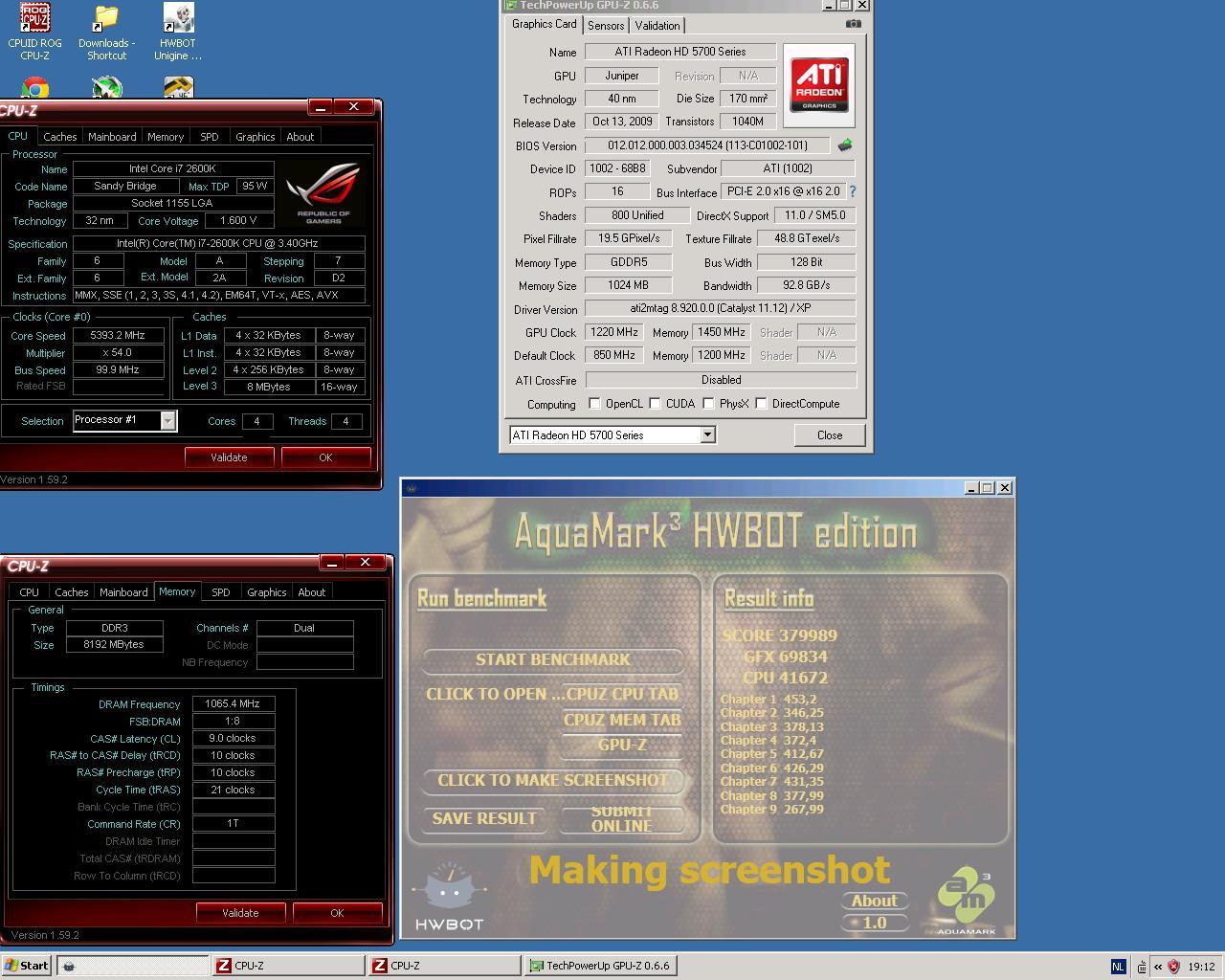Click AquaMark am3 logo
Viewport: 1225px width, 980px height.
(965, 901)
